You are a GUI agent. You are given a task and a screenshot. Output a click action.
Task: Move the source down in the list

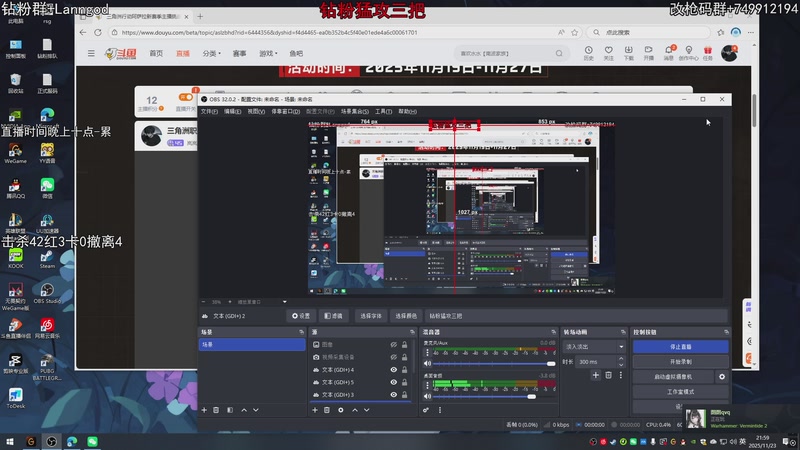click(366, 410)
